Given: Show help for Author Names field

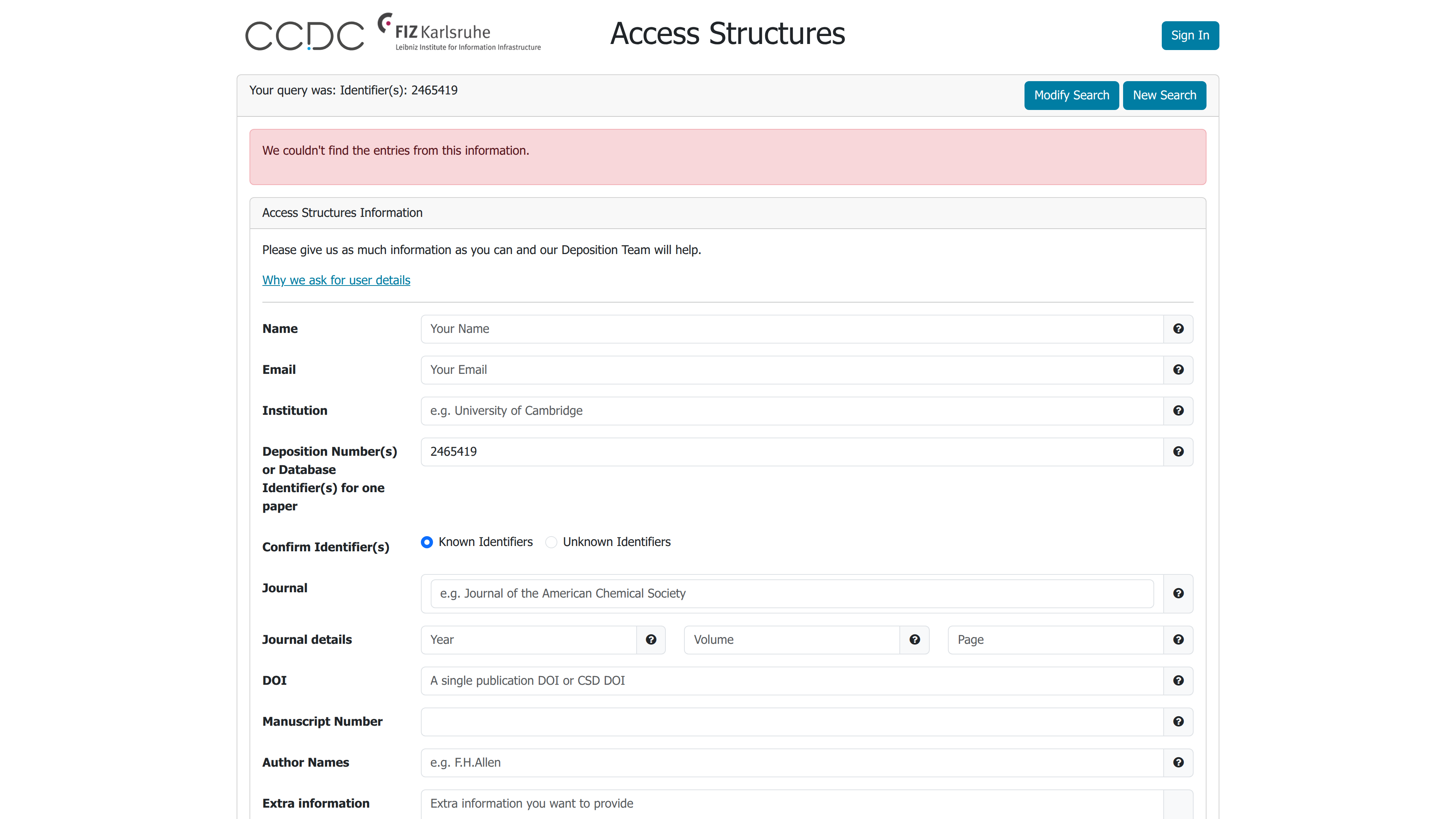Looking at the screenshot, I should point(1178,763).
